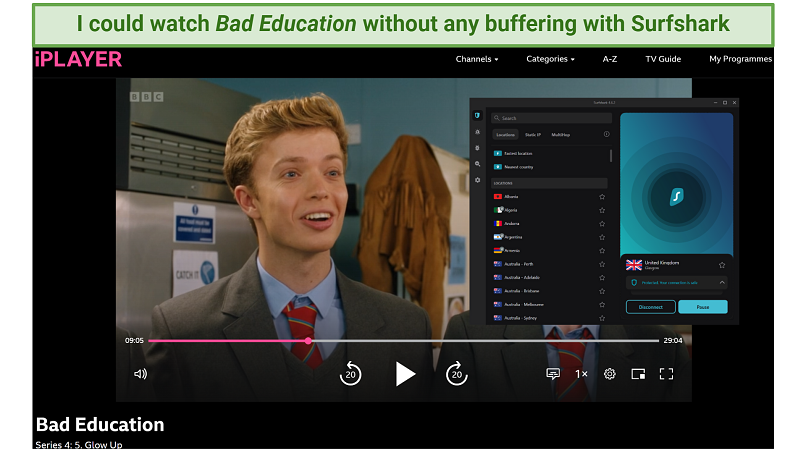
Task: Click the Surfshark location search field
Action: tap(551, 118)
